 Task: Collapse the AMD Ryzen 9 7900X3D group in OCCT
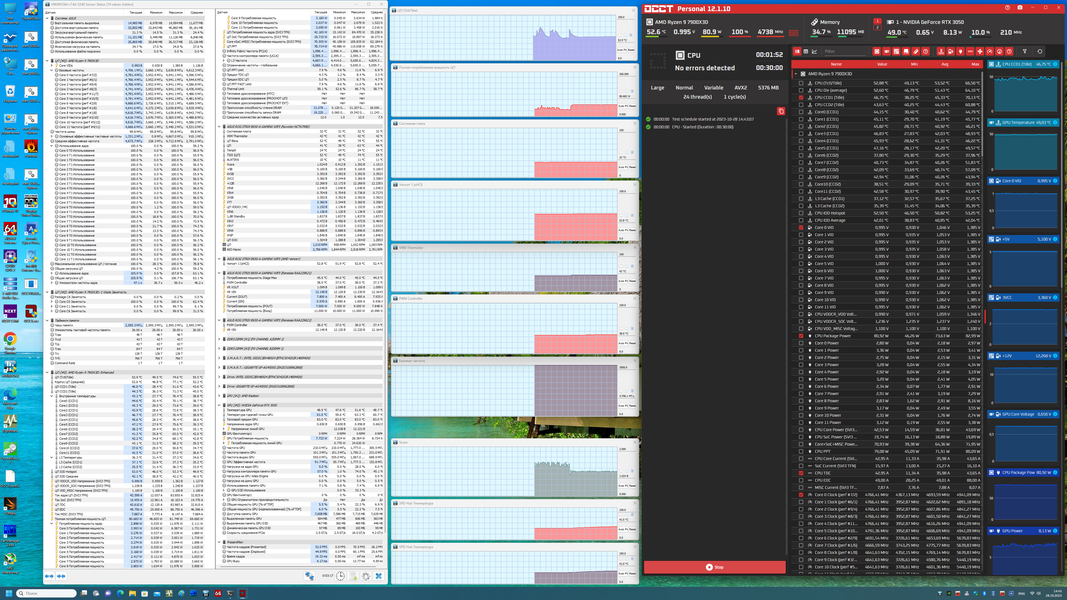tap(795, 73)
